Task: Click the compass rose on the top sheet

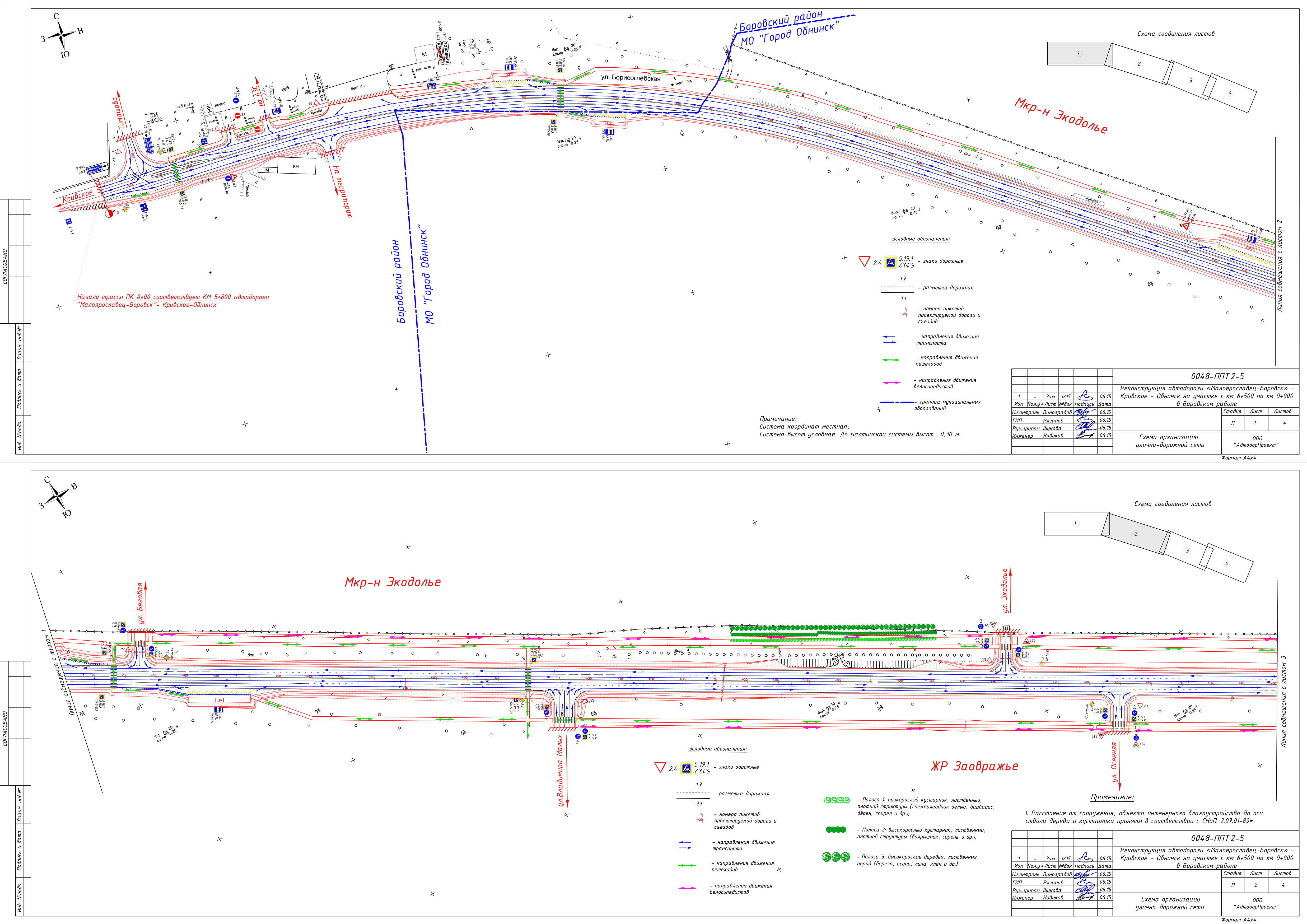Action: (62, 36)
